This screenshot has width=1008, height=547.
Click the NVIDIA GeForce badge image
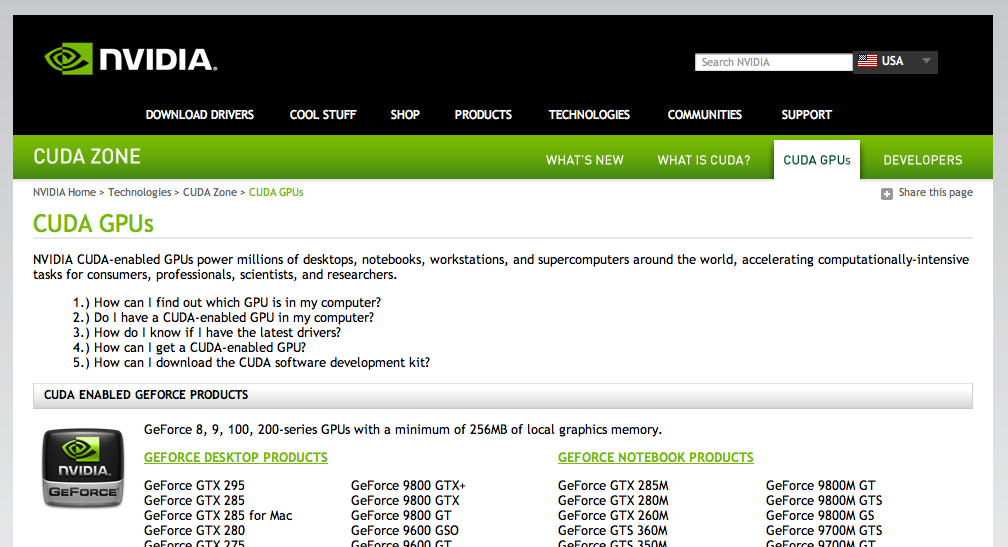tap(83, 468)
